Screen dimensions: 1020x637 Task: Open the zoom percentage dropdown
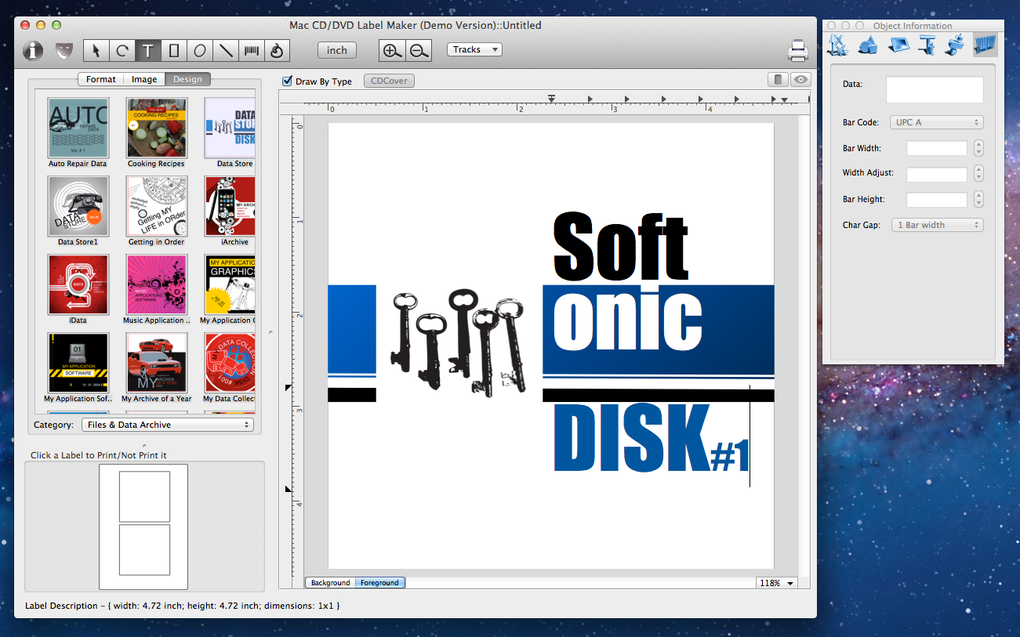777,583
